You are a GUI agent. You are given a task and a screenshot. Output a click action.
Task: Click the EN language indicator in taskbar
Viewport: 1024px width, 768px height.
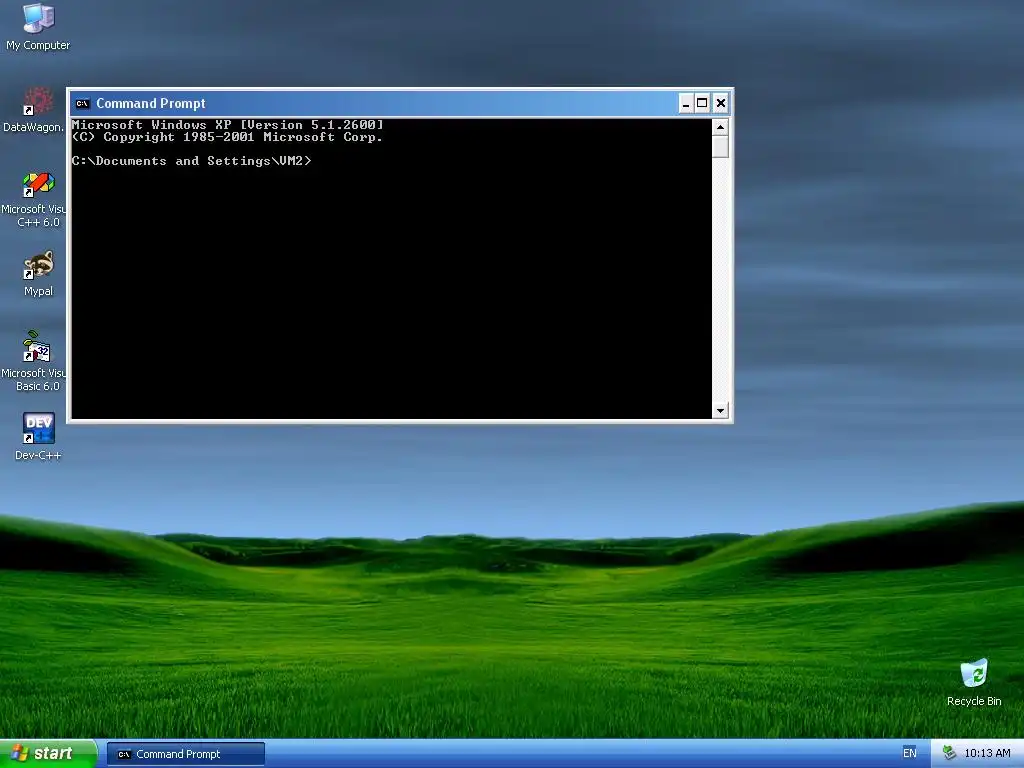click(910, 753)
